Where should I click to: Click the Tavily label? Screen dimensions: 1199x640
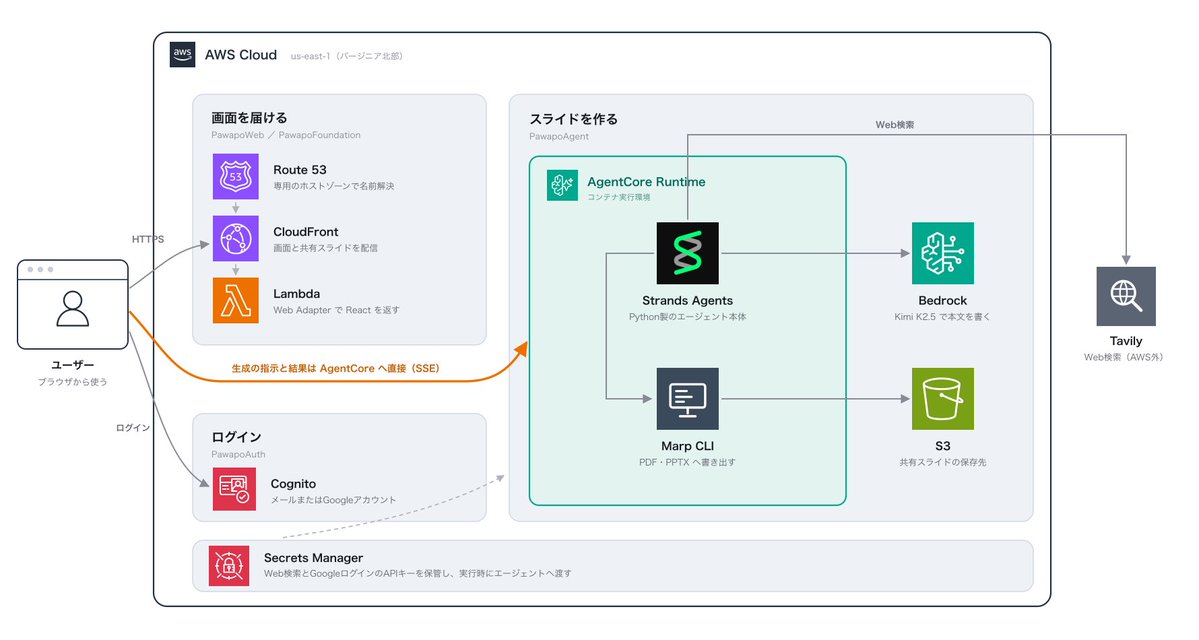(x=1126, y=341)
